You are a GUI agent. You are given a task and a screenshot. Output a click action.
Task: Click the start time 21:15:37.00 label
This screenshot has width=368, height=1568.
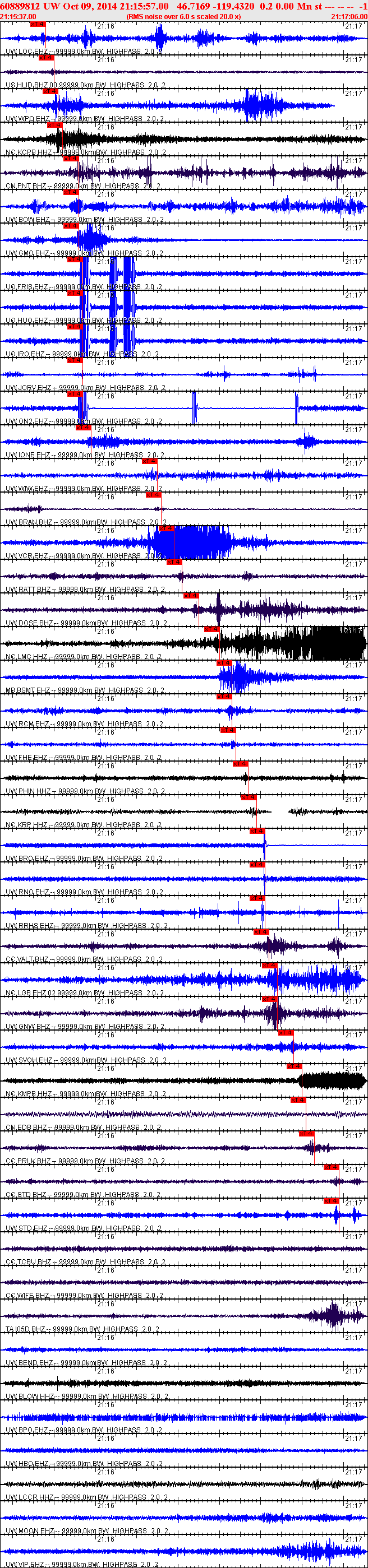pos(19,16)
